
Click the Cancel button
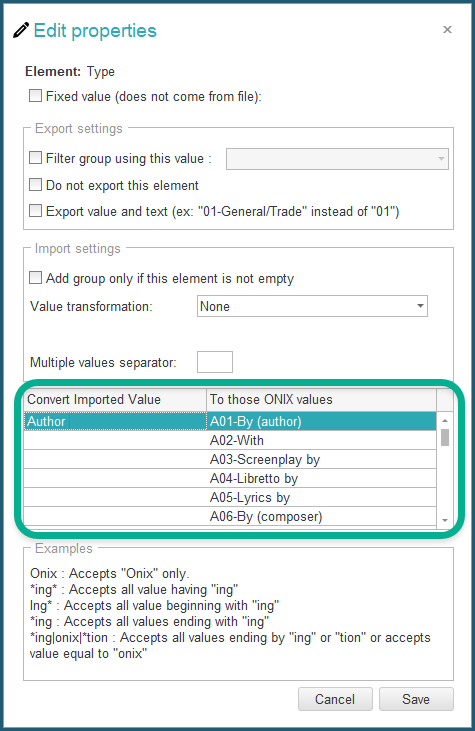(335, 699)
